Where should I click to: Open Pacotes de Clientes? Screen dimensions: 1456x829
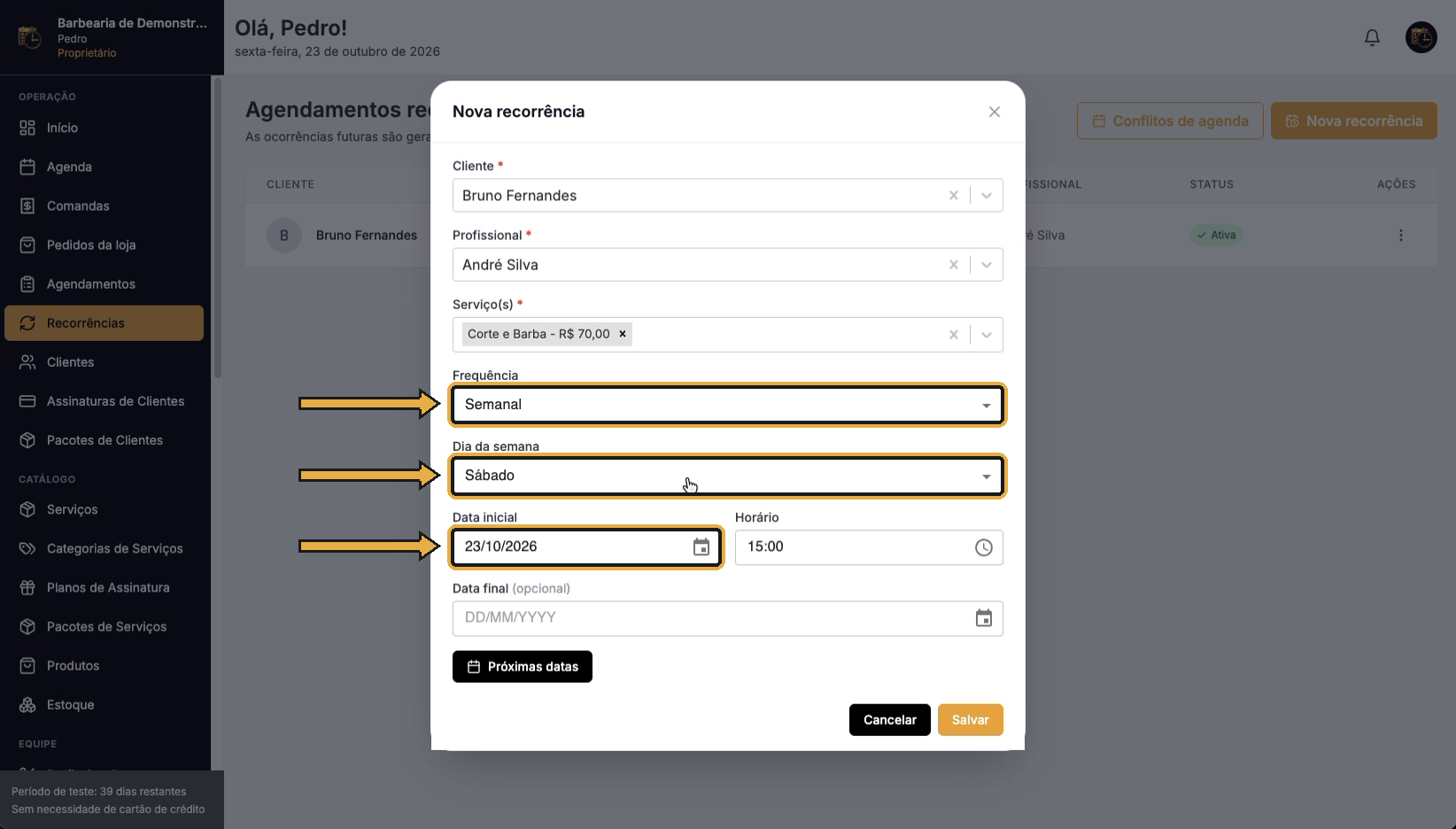[x=105, y=440]
